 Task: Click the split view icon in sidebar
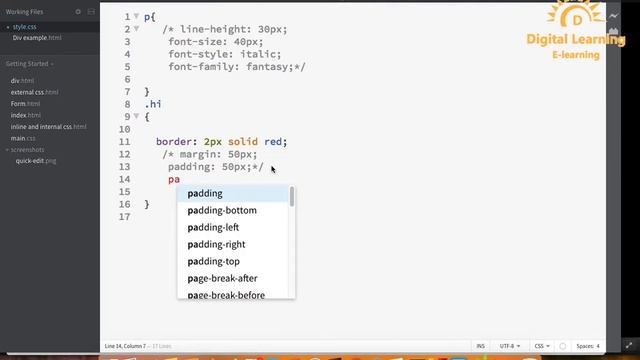pyautogui.click(x=91, y=12)
